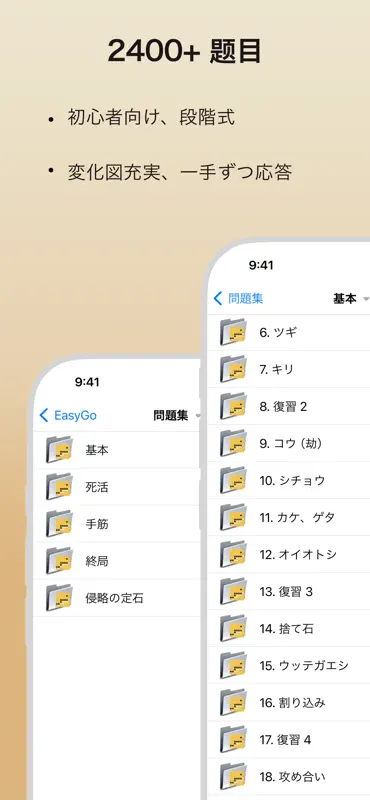Image resolution: width=370 pixels, height=800 pixels.
Task: Open folder icon for 13. 復習 3
Action: click(x=233, y=591)
